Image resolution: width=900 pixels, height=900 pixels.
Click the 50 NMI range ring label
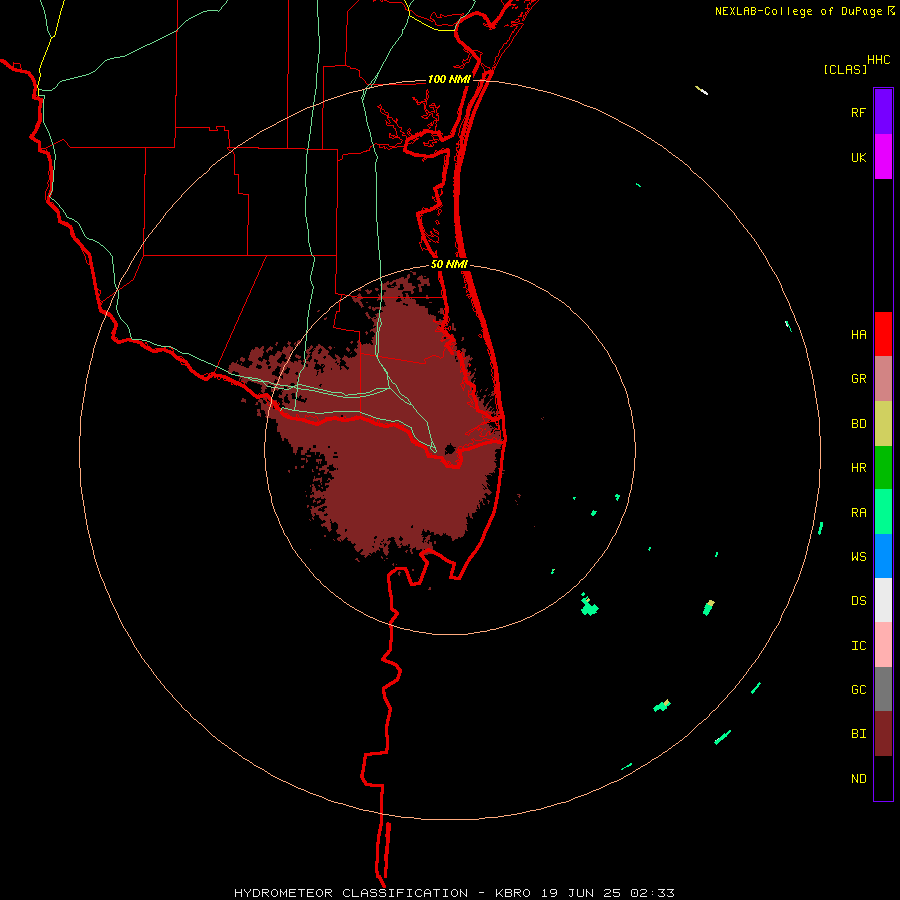[x=449, y=264]
